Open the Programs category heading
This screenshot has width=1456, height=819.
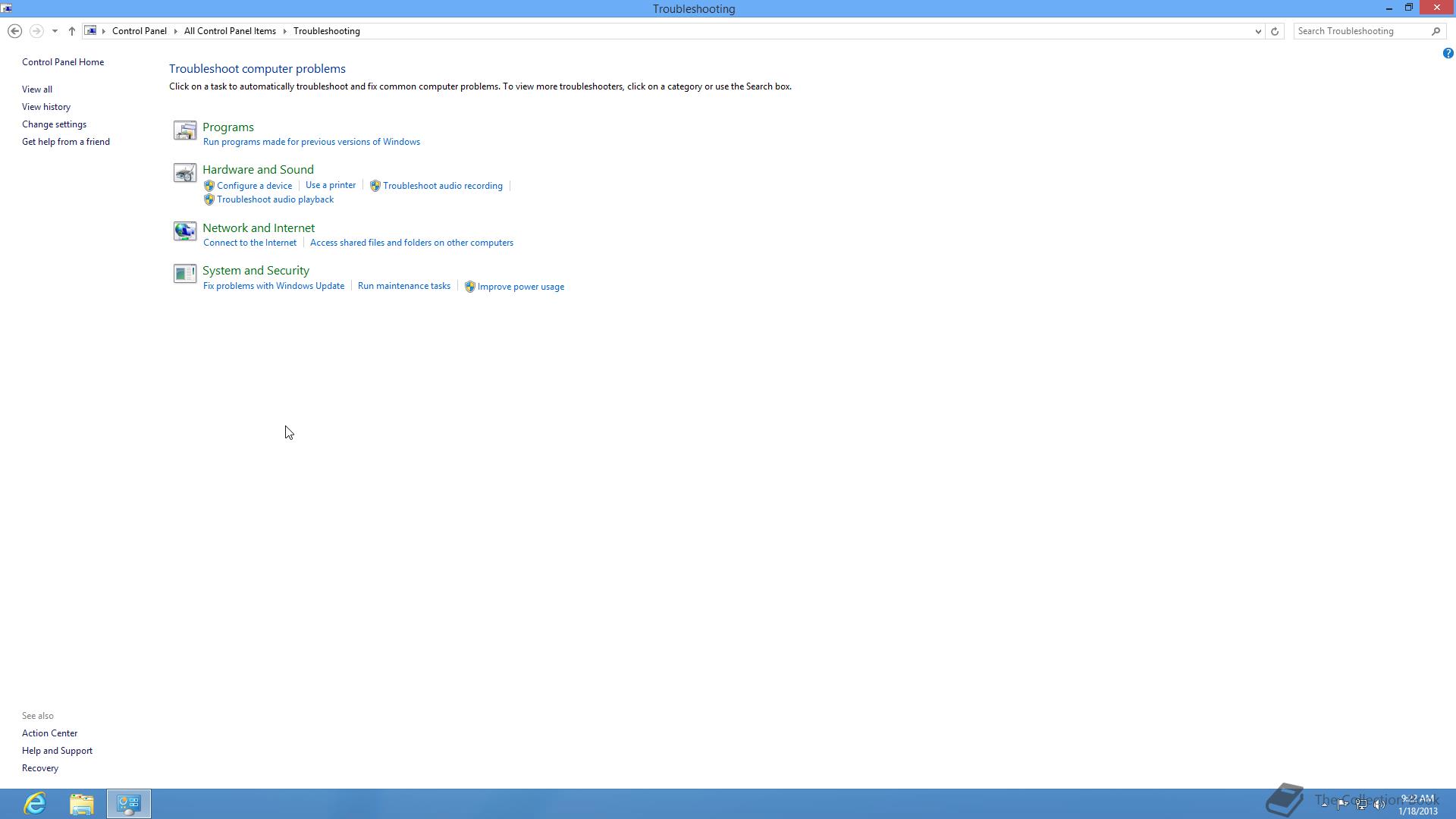tap(228, 127)
